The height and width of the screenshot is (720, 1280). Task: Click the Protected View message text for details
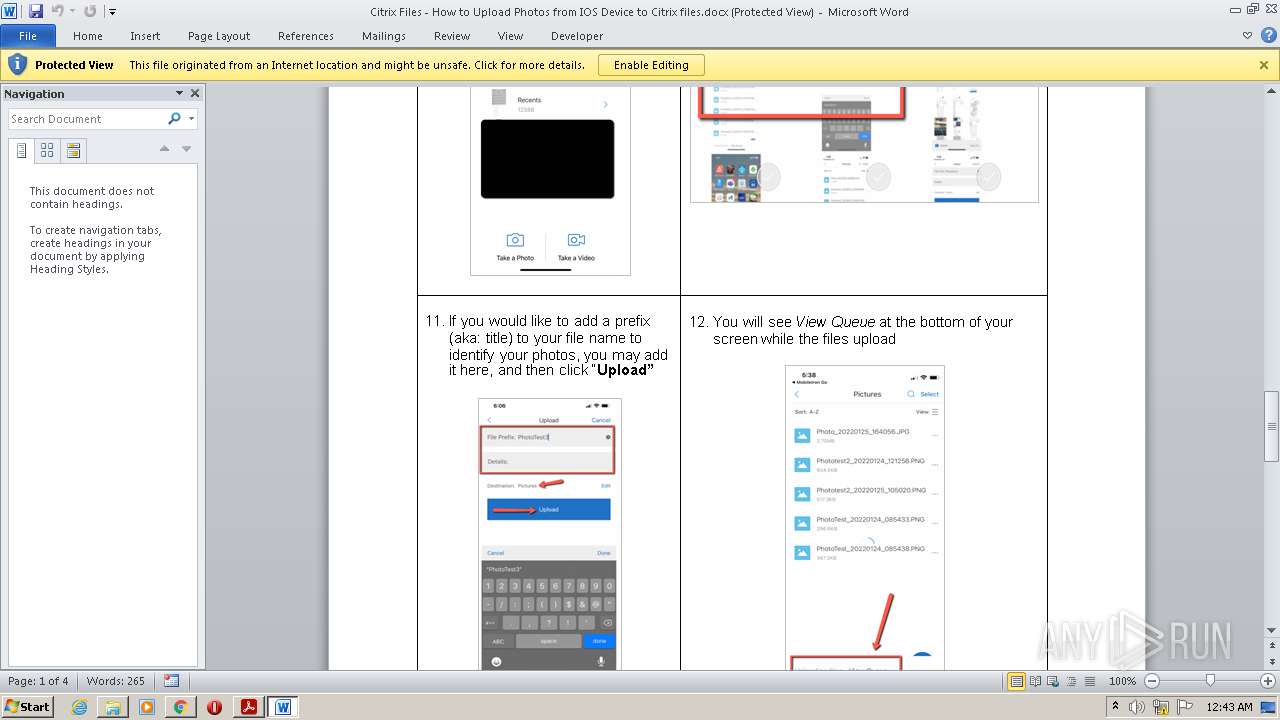[x=357, y=65]
